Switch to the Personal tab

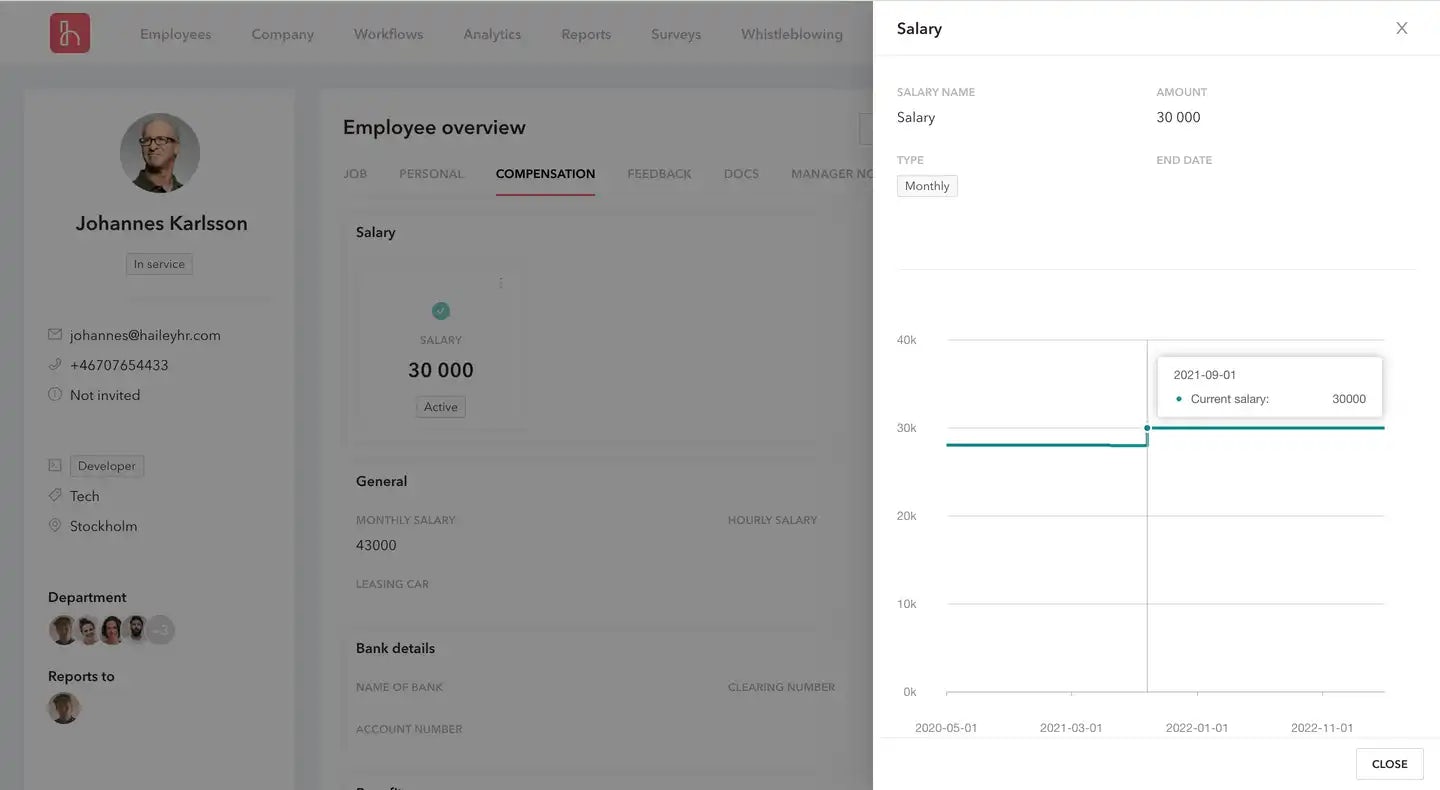tap(431, 174)
